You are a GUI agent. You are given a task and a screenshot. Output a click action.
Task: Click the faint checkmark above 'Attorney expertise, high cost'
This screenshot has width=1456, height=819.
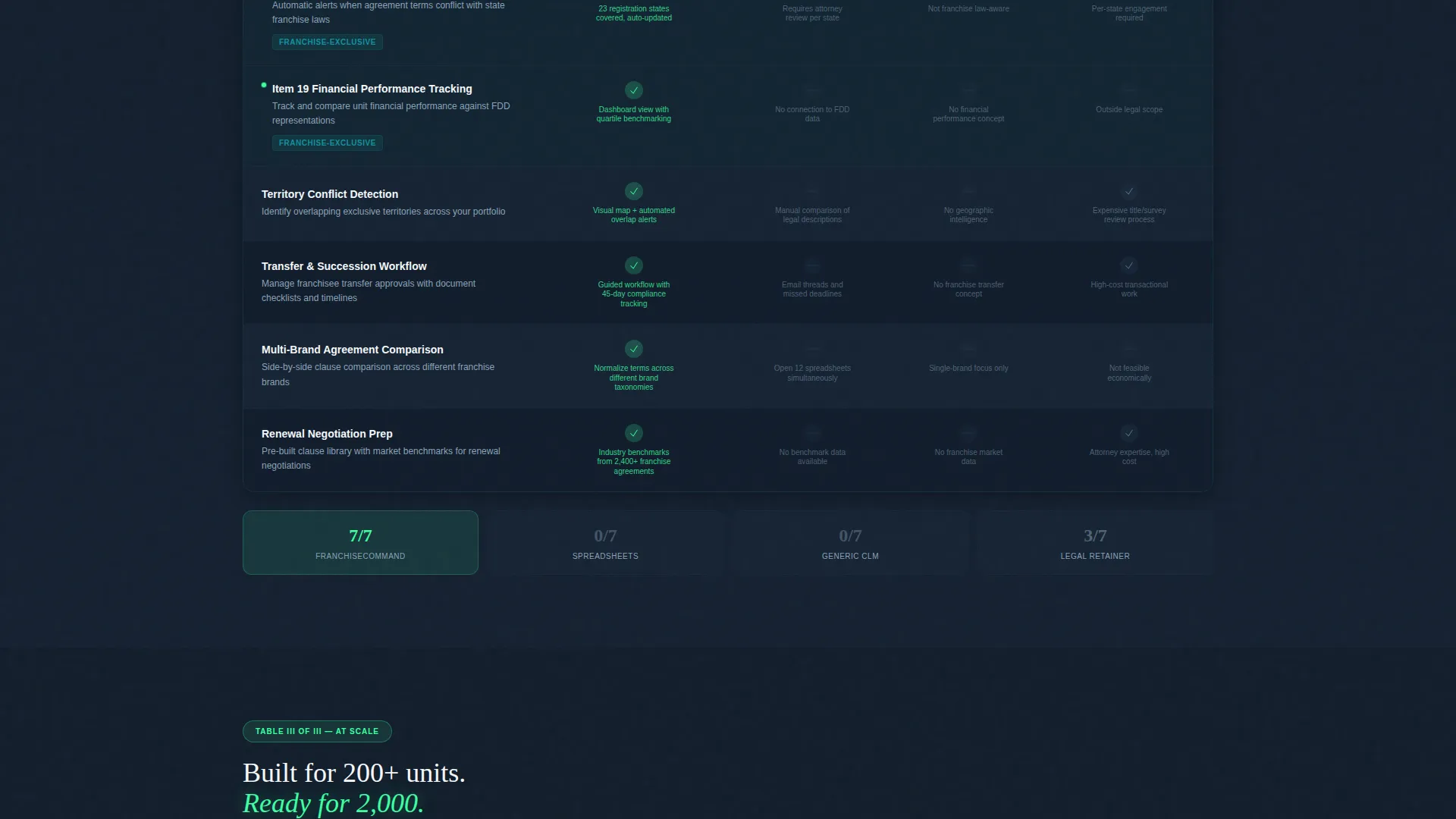click(1129, 433)
